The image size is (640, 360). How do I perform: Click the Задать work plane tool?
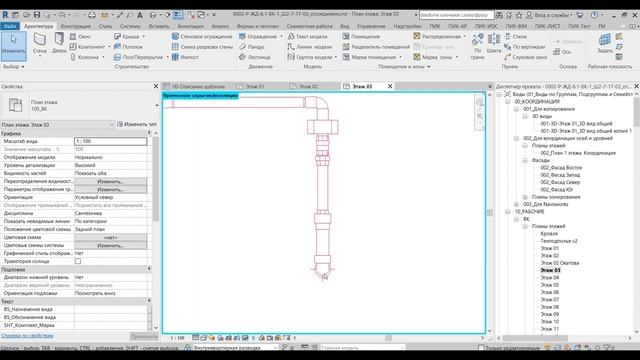[x=604, y=43]
